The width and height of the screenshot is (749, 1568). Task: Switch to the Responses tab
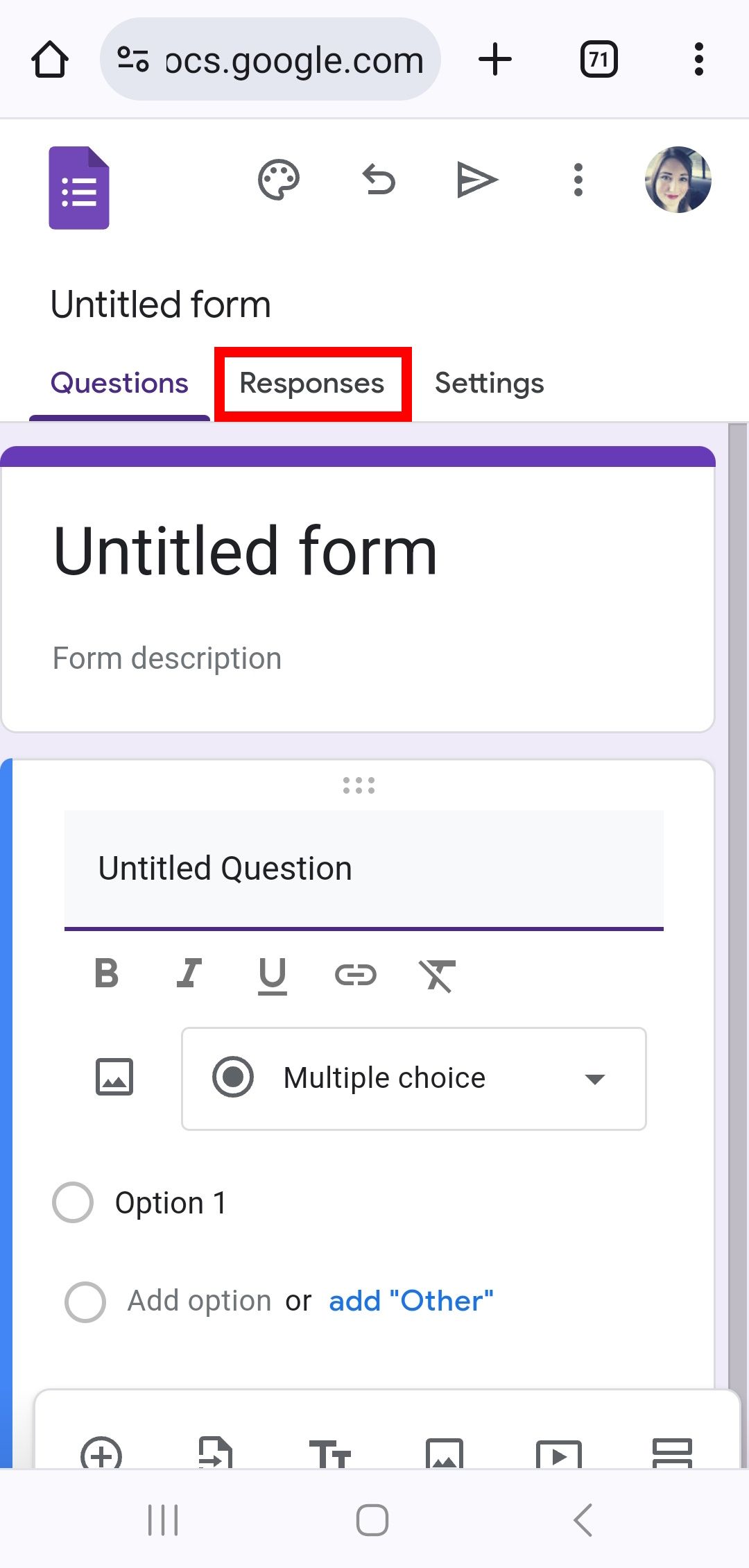pyautogui.click(x=312, y=384)
